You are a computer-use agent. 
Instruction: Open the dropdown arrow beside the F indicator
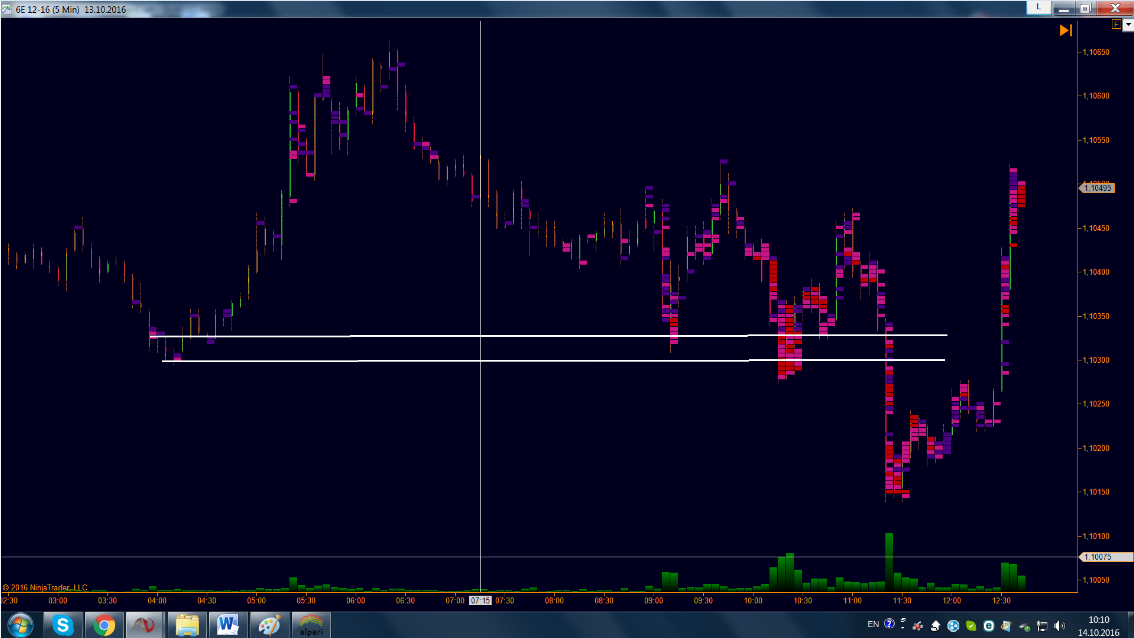(1128, 24)
